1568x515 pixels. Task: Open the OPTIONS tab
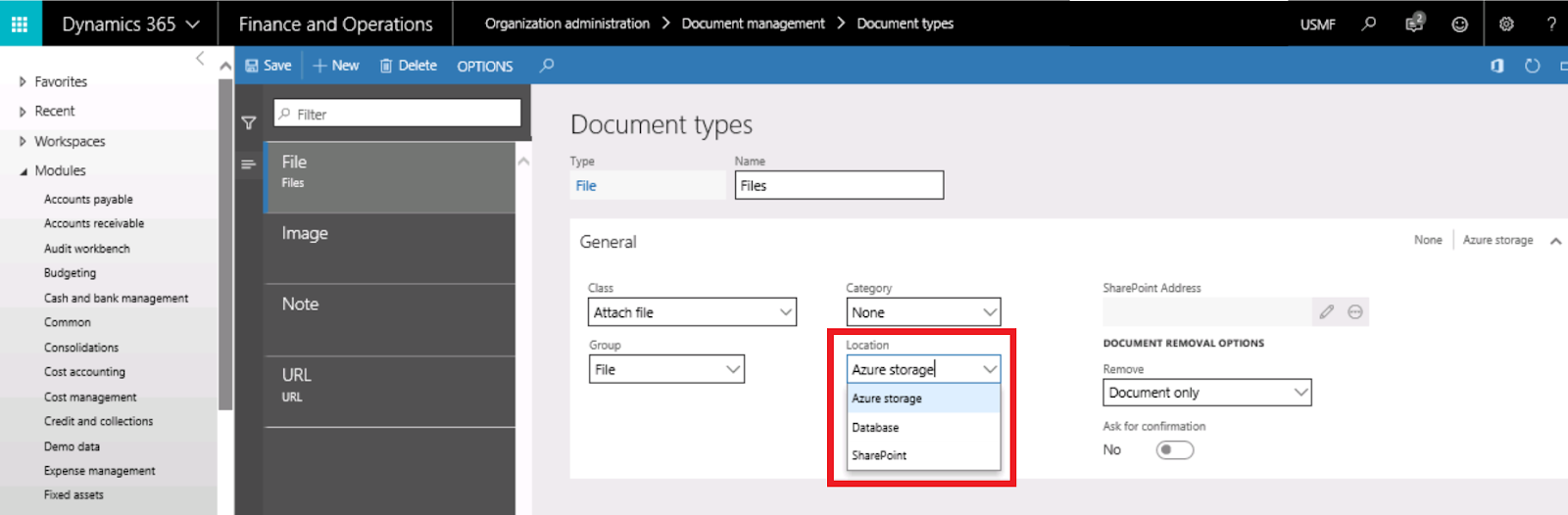(484, 67)
